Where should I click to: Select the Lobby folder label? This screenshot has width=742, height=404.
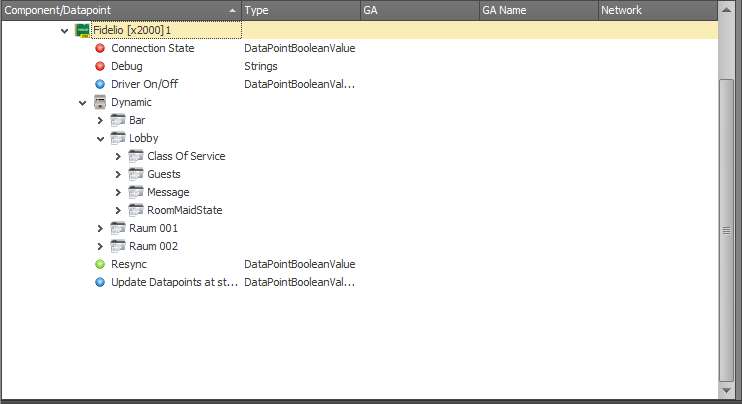143,138
